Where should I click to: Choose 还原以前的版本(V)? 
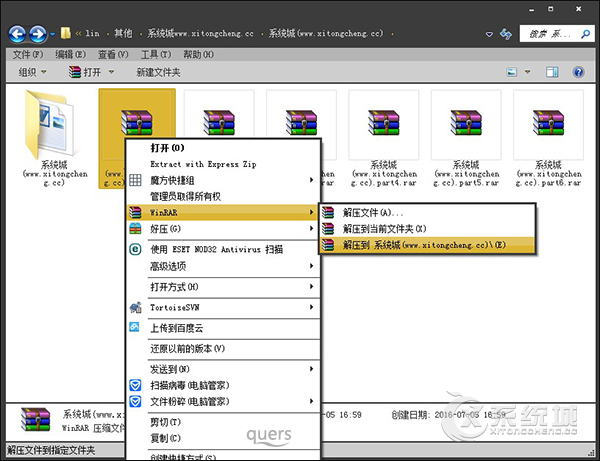point(223,349)
